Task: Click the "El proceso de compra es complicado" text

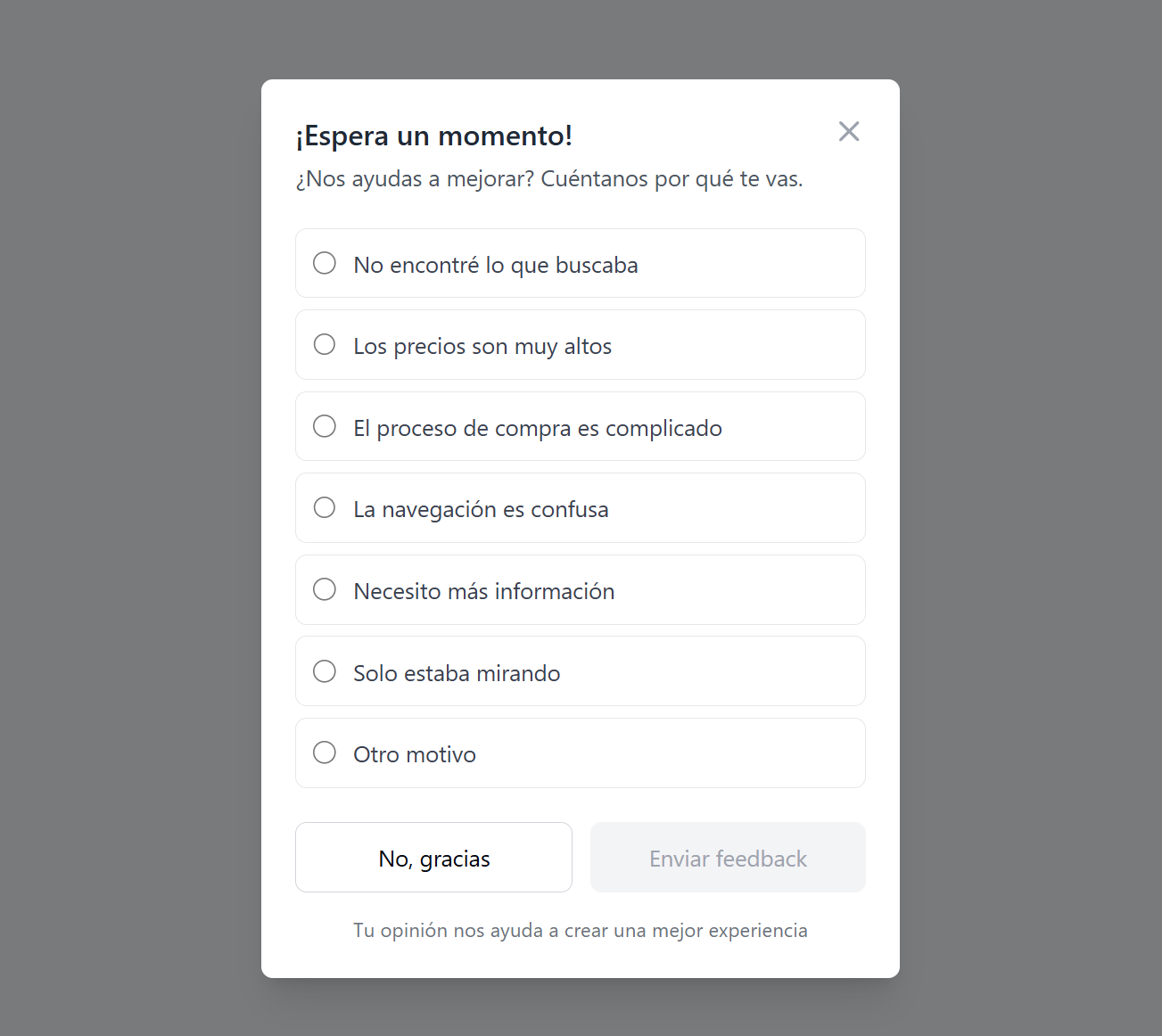Action: (x=537, y=428)
